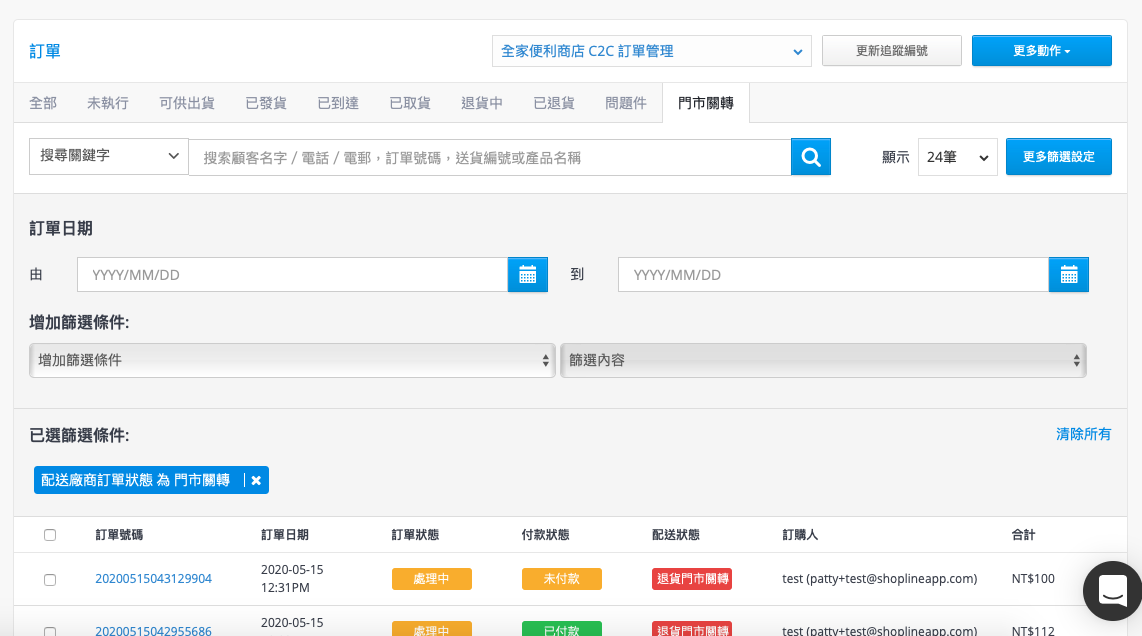Click the 未付款 payment status badge
This screenshot has width=1142, height=636.
point(562,579)
